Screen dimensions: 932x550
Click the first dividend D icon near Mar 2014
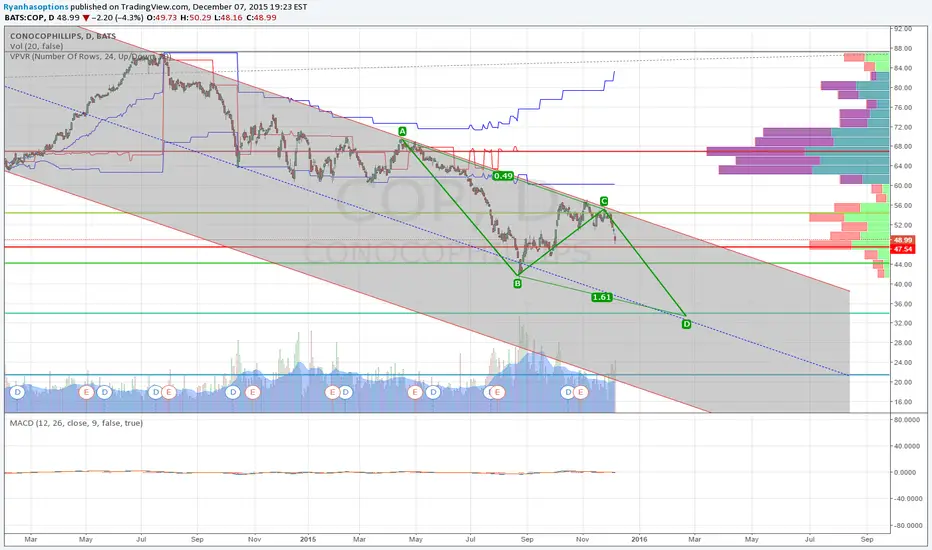(x=17, y=392)
